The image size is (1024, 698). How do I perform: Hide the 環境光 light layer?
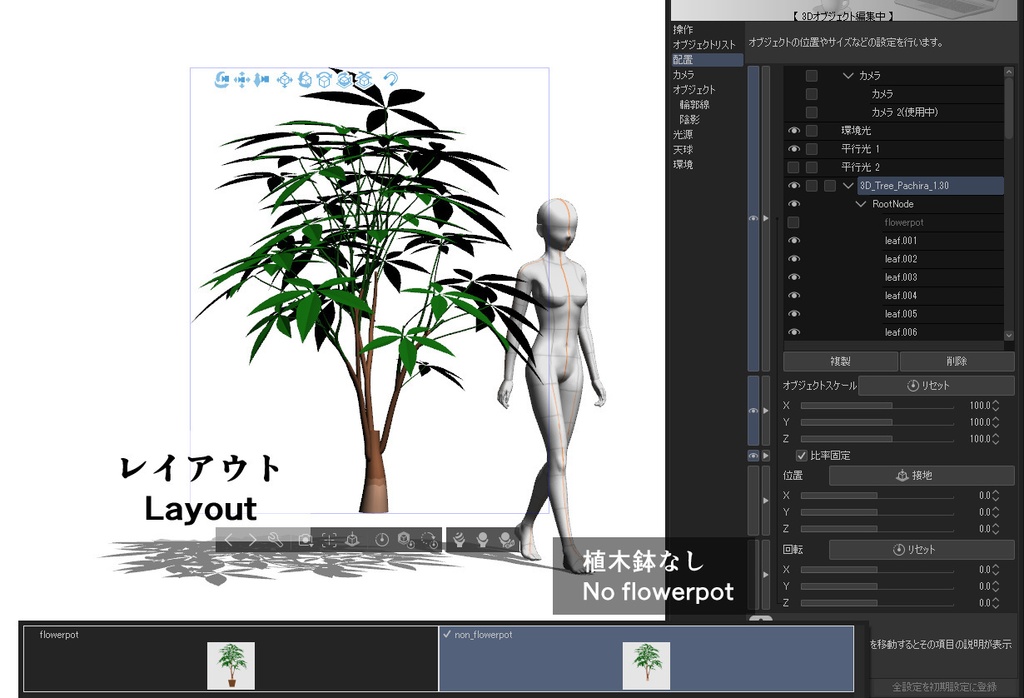(x=793, y=129)
